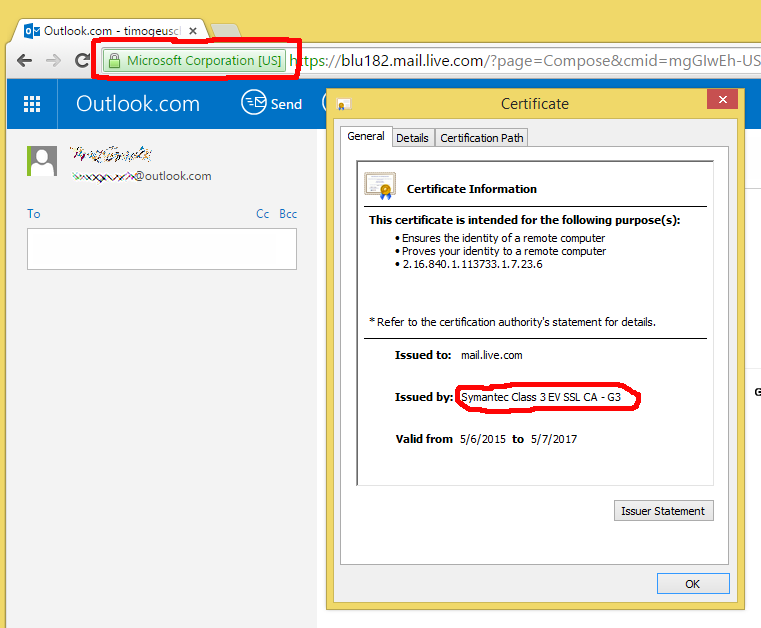Open the To contacts link

click(33, 214)
